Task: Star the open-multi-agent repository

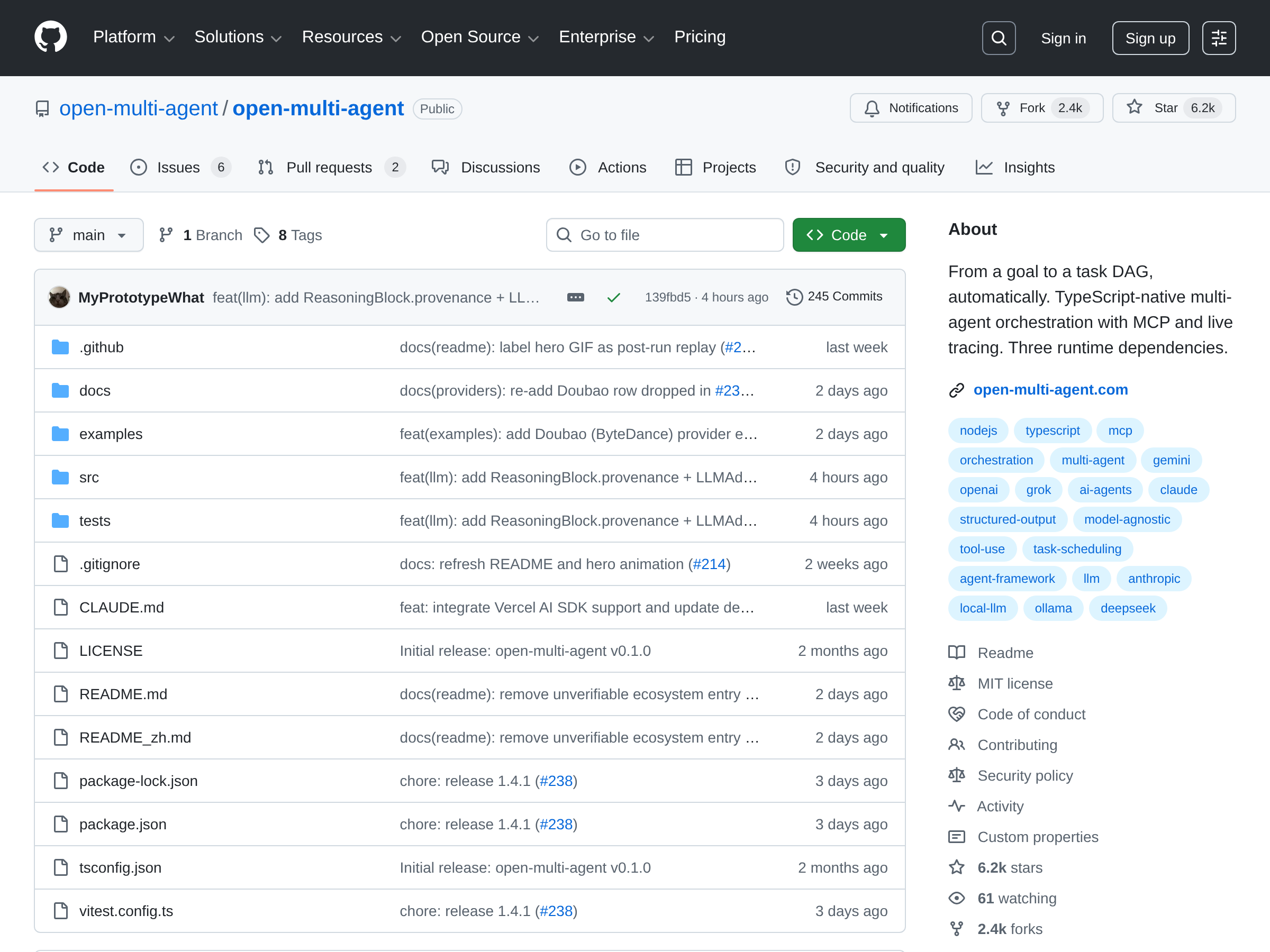Action: coord(1174,108)
